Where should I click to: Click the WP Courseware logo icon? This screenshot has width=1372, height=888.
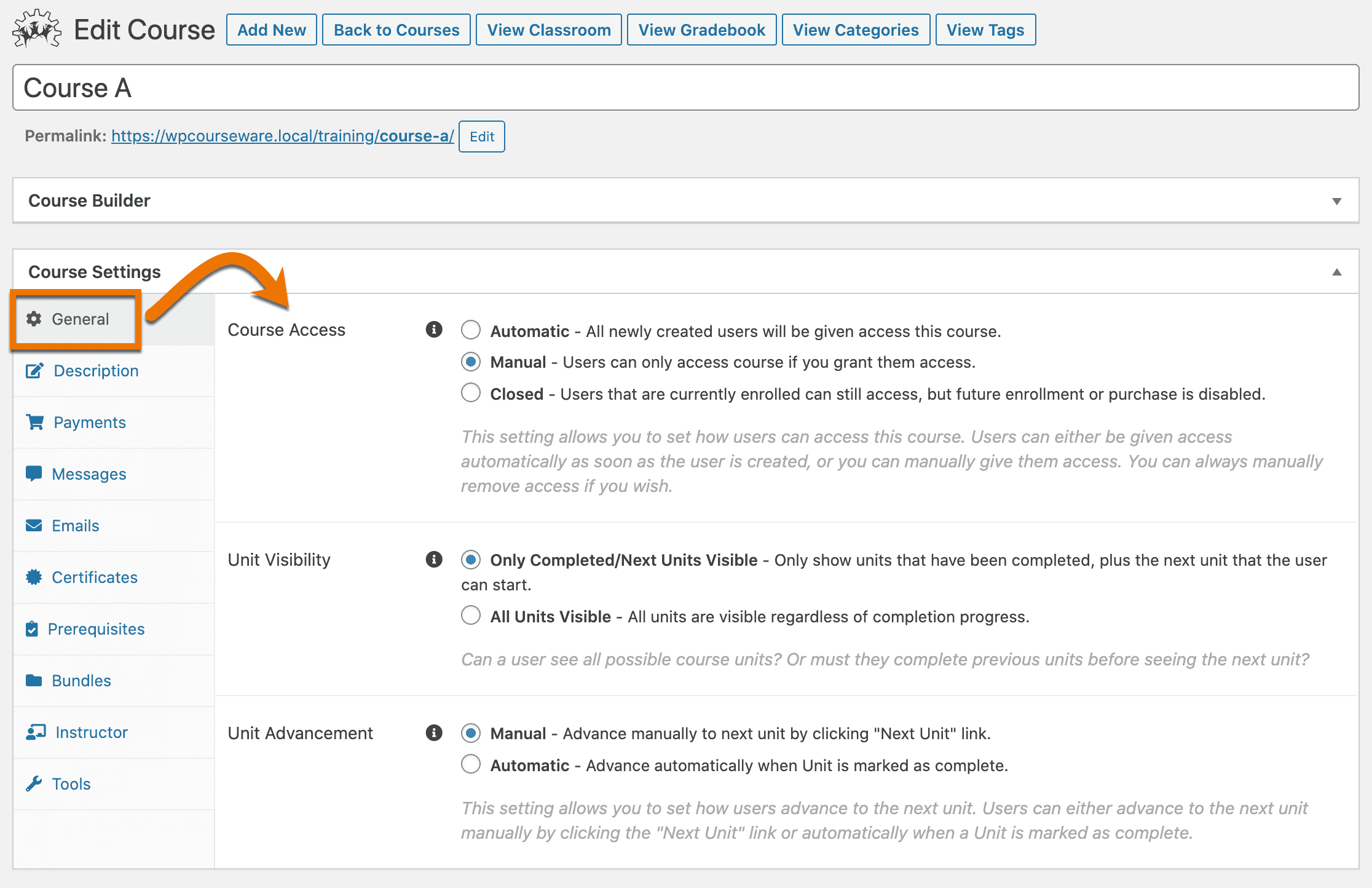[37, 29]
